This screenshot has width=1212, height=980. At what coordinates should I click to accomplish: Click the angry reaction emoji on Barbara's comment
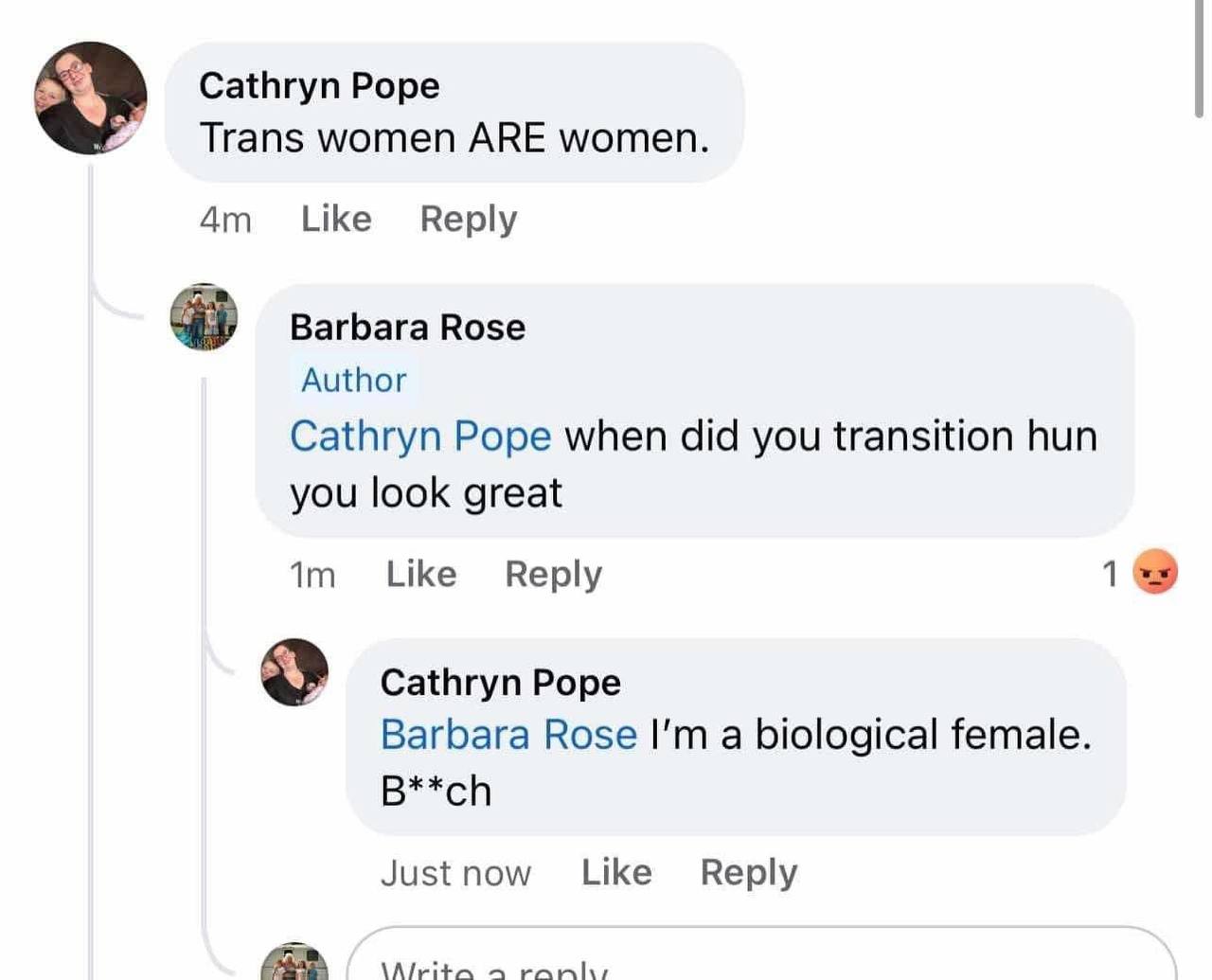[1155, 572]
